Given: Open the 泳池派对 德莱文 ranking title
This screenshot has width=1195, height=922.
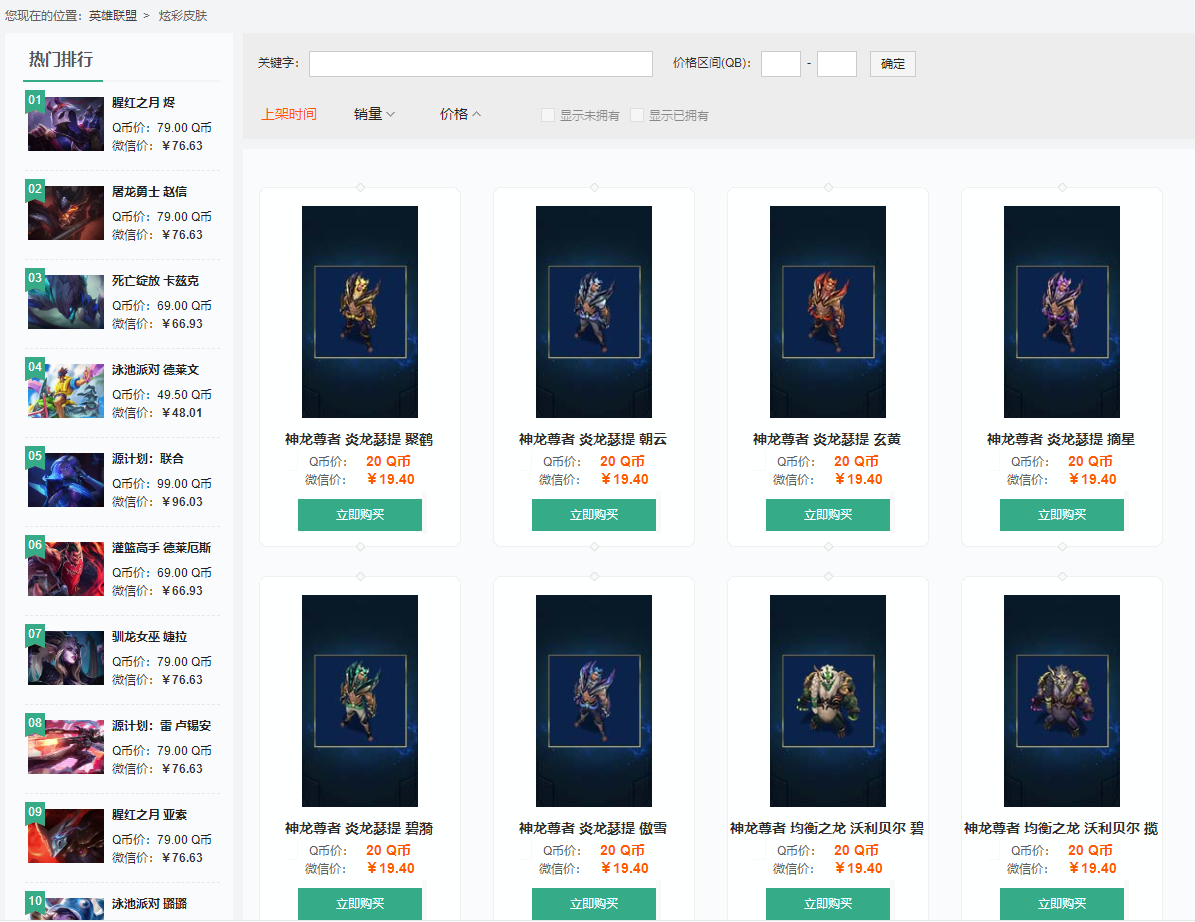Looking at the screenshot, I should tap(155, 370).
